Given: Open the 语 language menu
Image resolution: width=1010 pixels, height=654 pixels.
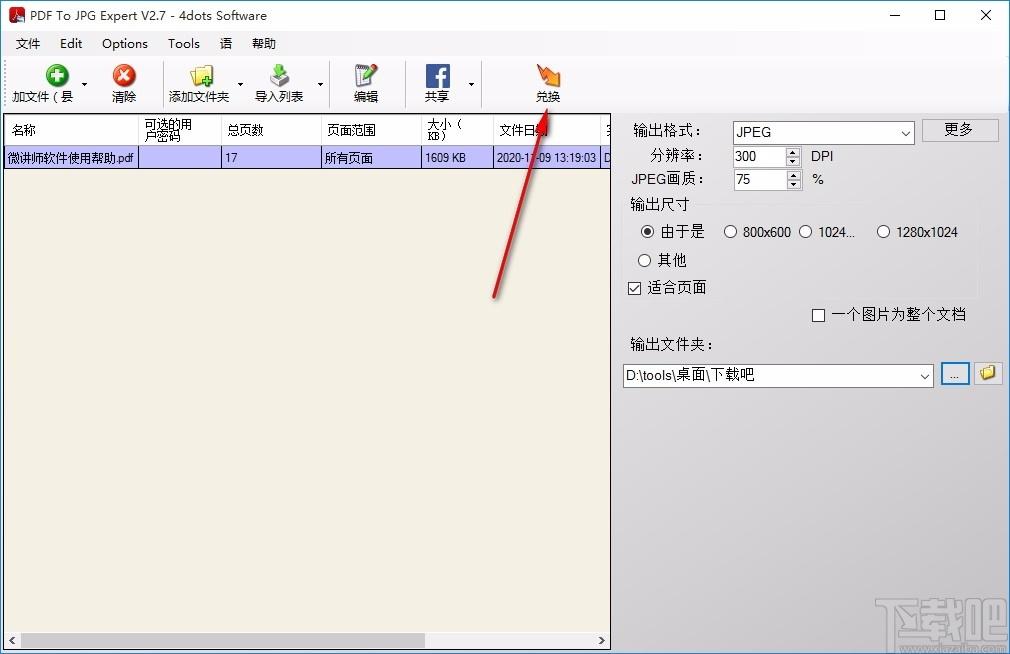Looking at the screenshot, I should [x=226, y=43].
